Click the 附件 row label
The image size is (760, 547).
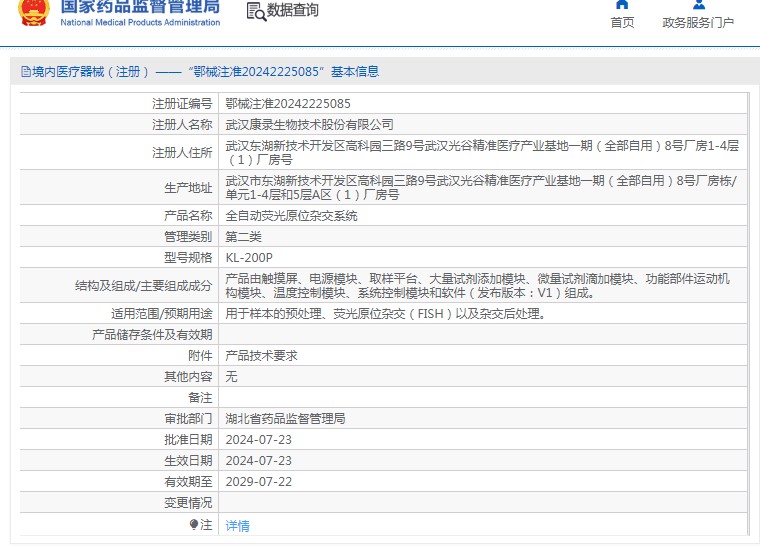coord(200,356)
